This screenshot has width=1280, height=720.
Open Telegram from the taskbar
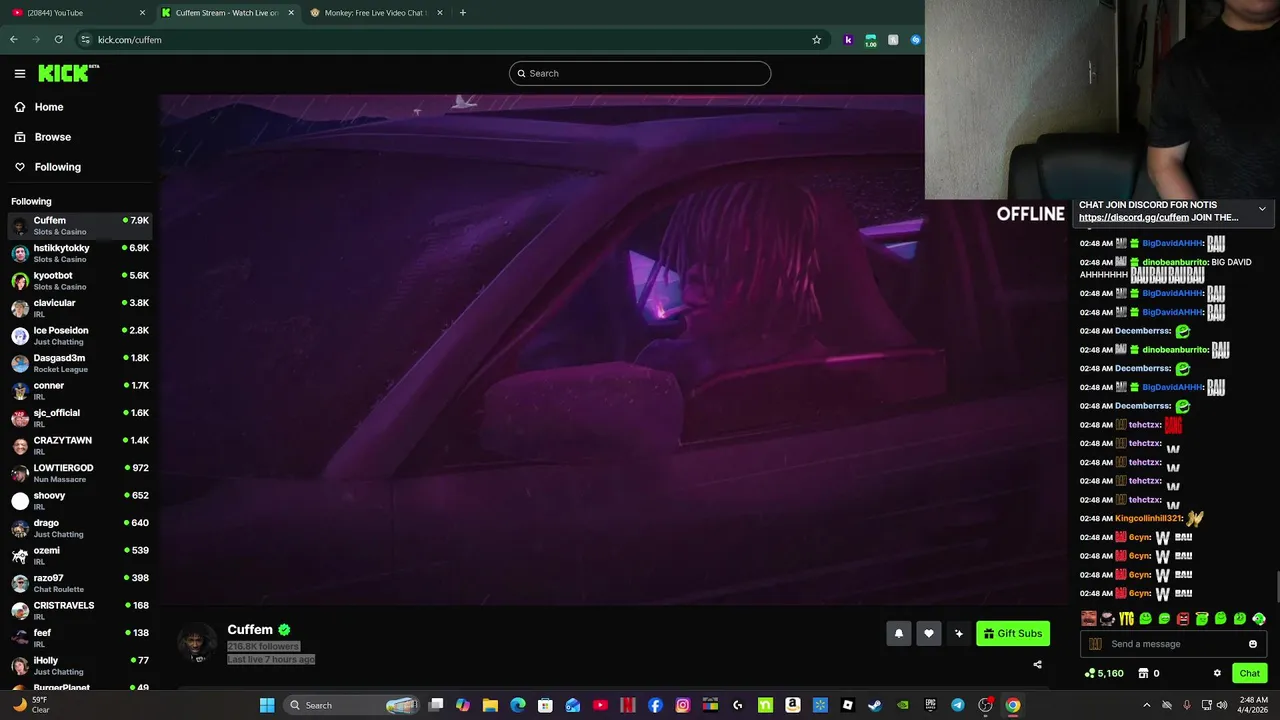(x=958, y=705)
